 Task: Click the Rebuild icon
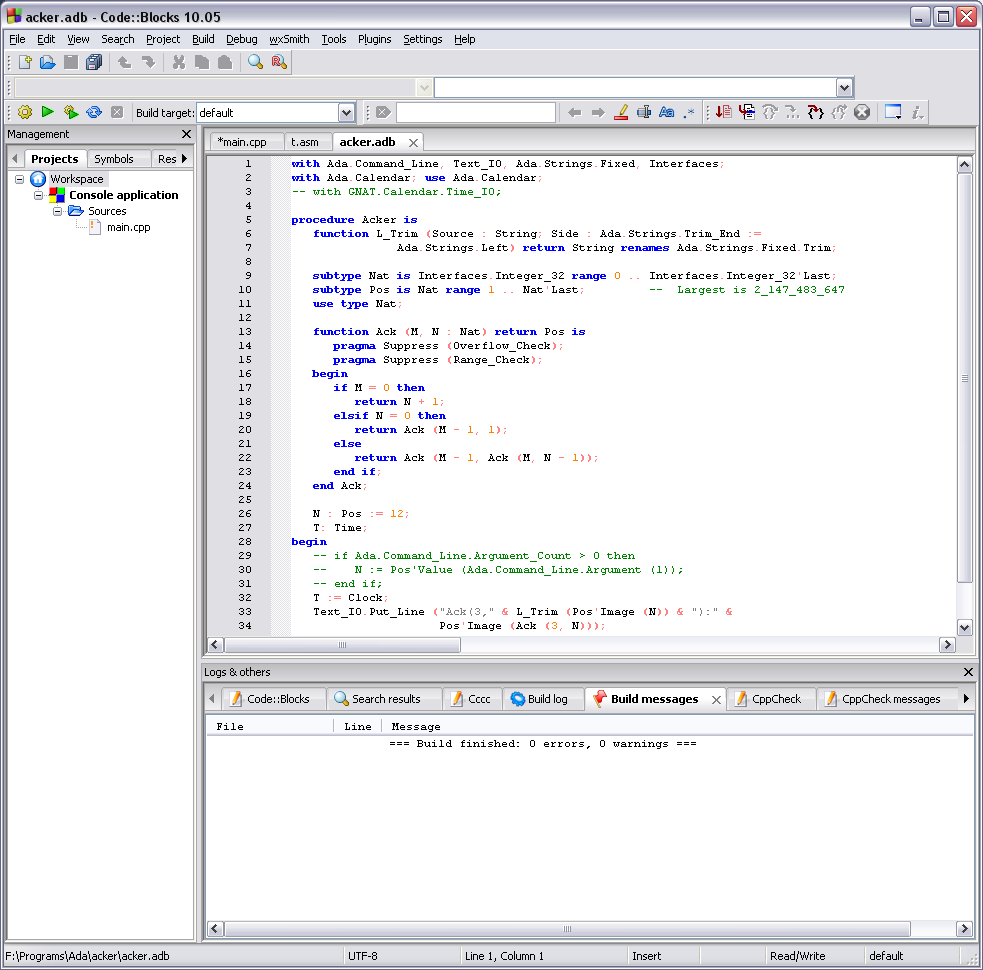click(94, 113)
